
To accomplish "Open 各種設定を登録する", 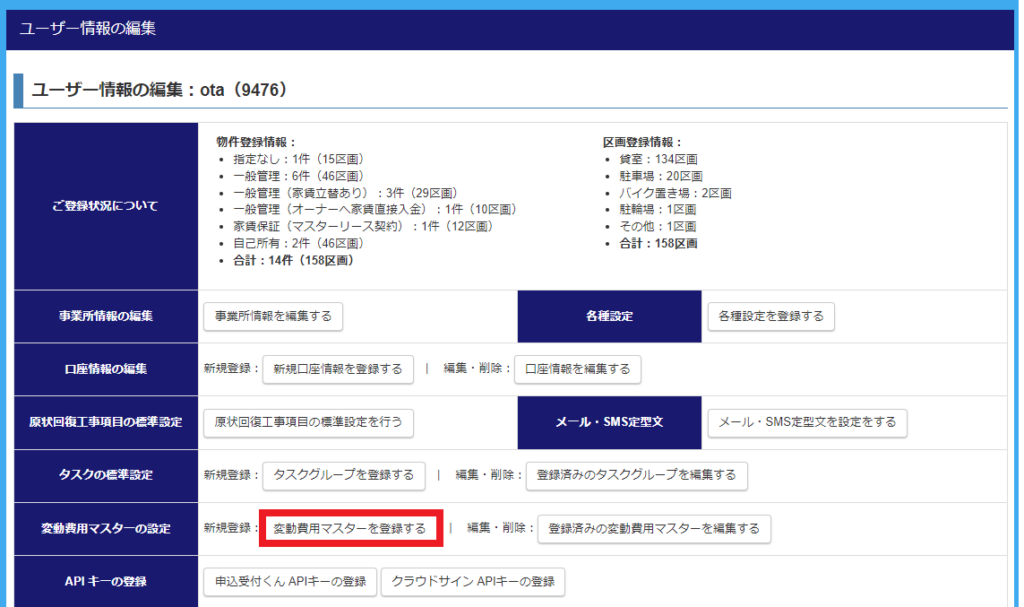I will coord(770,316).
